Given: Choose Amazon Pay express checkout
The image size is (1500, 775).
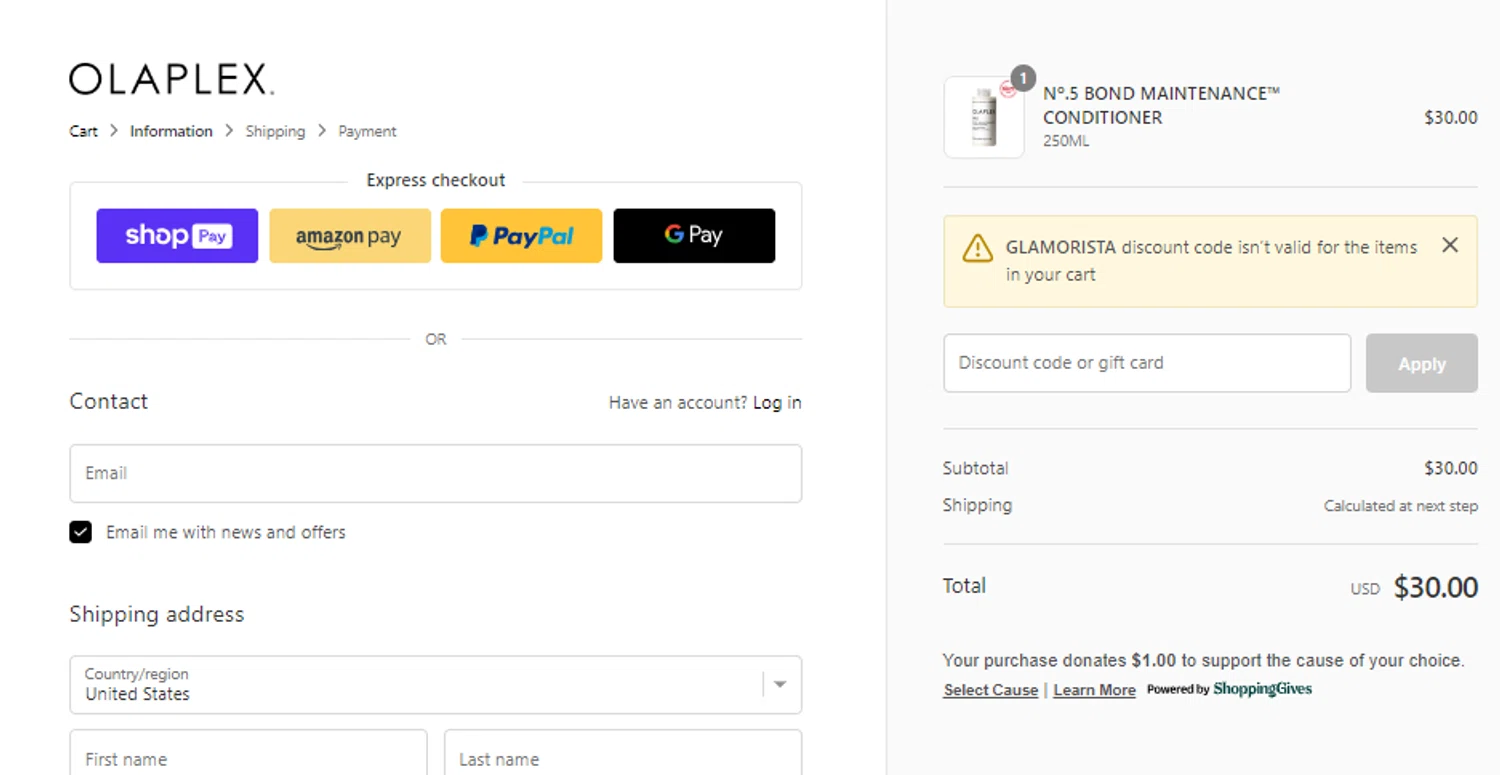Looking at the screenshot, I should 350,236.
